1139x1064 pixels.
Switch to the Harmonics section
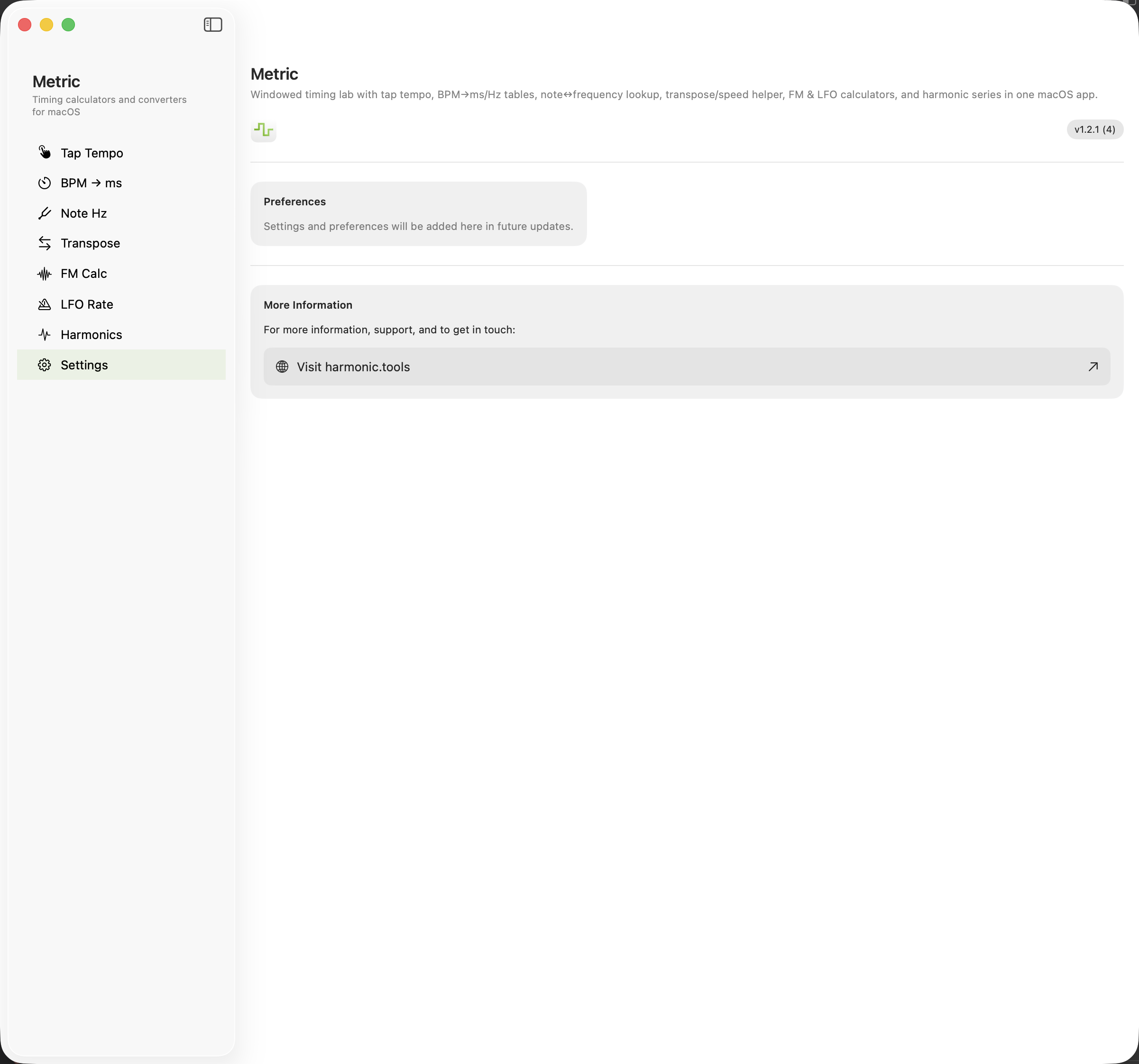(x=91, y=334)
